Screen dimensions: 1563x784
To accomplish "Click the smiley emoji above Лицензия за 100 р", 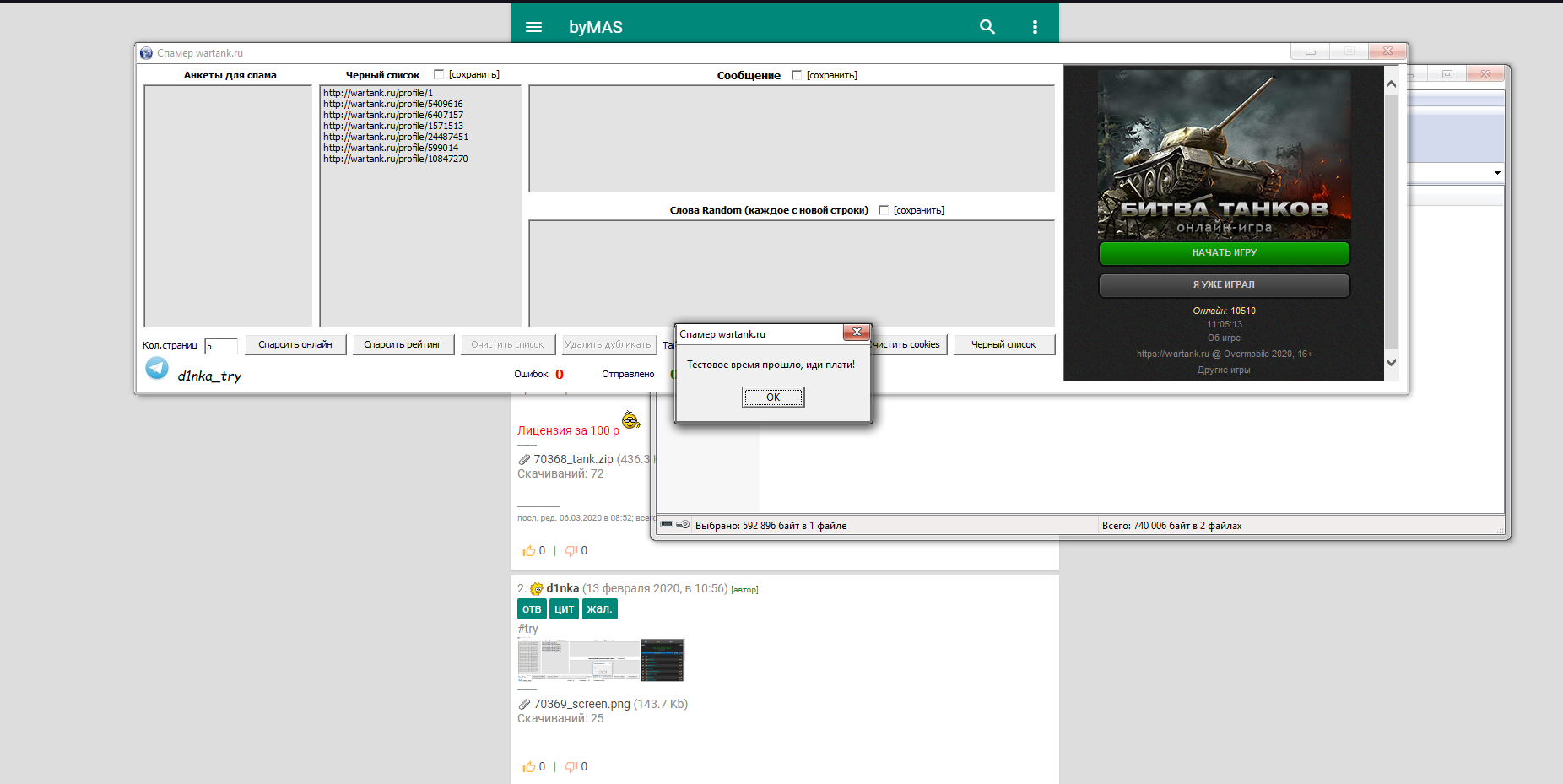I will [x=630, y=419].
